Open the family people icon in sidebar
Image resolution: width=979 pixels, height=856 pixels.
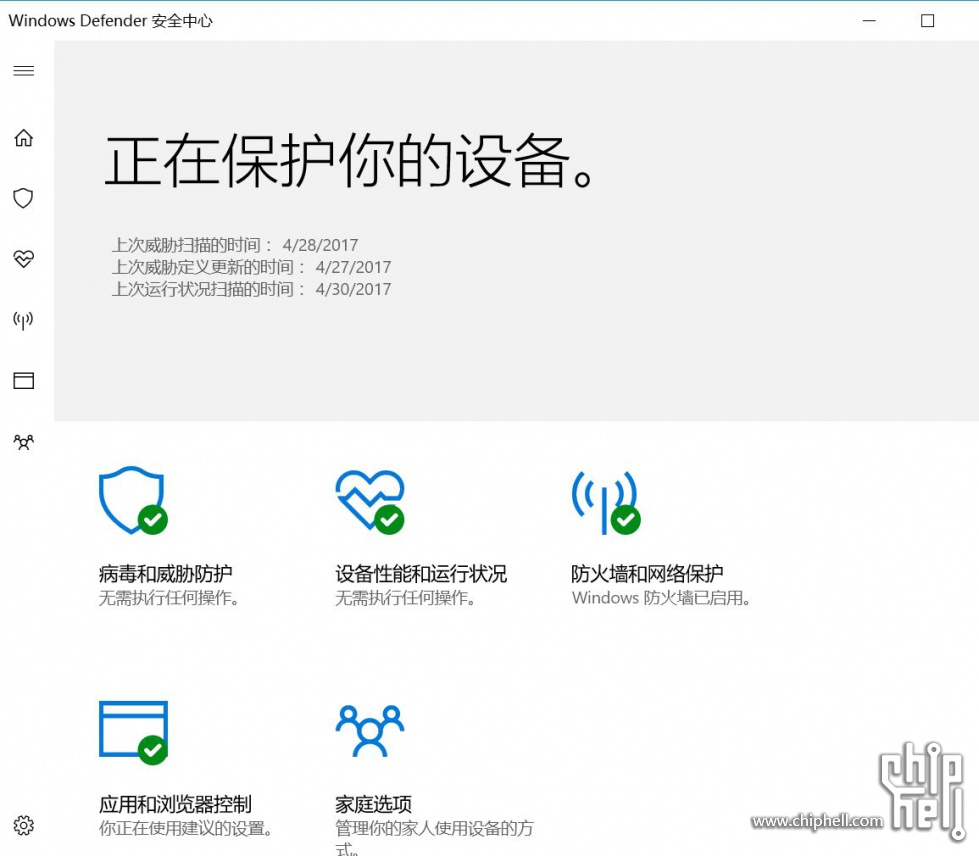pos(24,442)
